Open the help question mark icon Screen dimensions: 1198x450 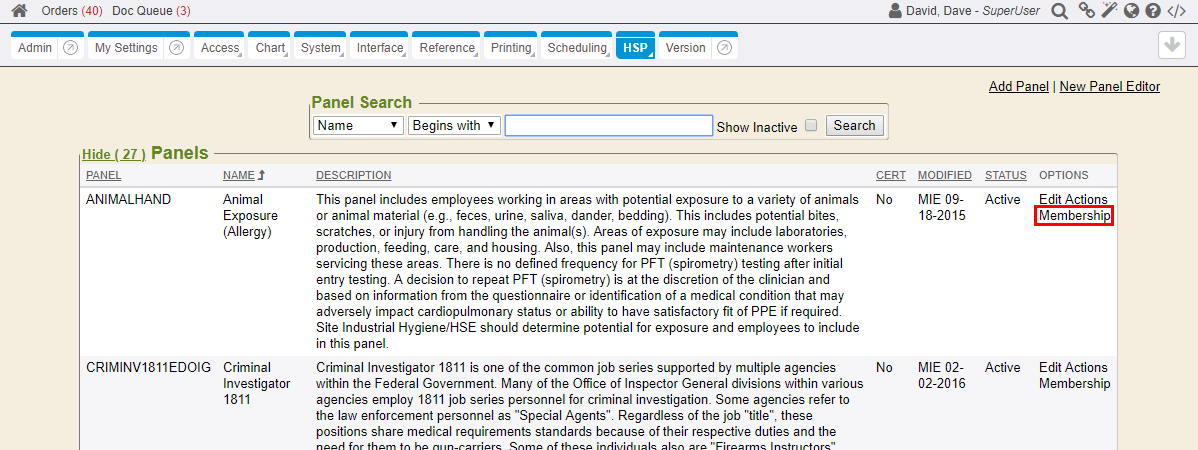pos(1153,11)
